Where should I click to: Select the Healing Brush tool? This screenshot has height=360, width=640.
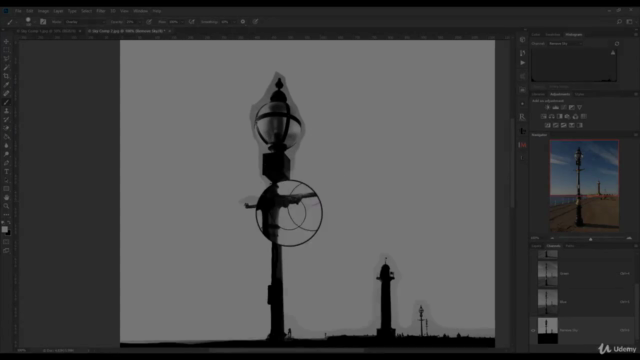[6, 93]
